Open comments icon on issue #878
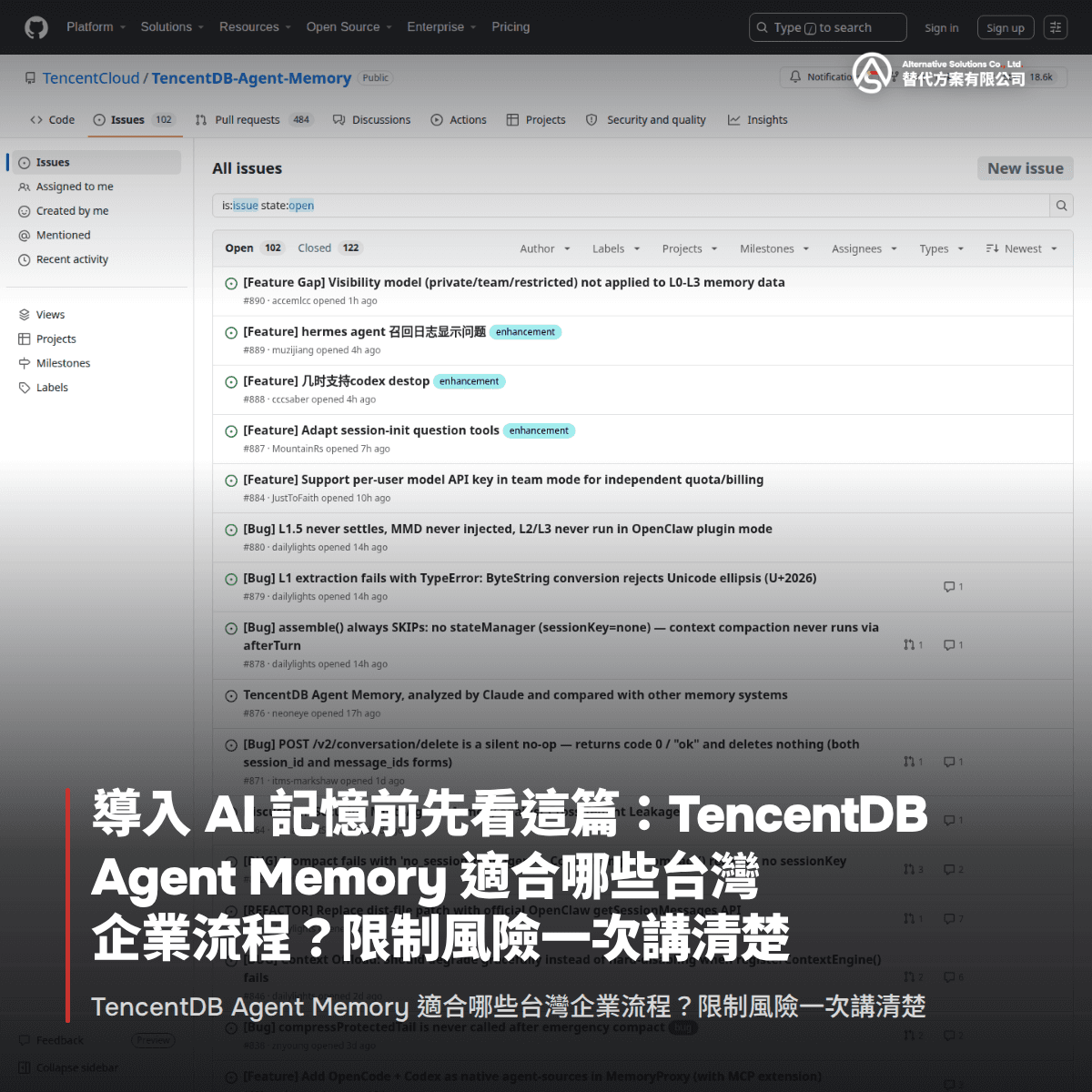Image resolution: width=1092 pixels, height=1092 pixels. 953,645
